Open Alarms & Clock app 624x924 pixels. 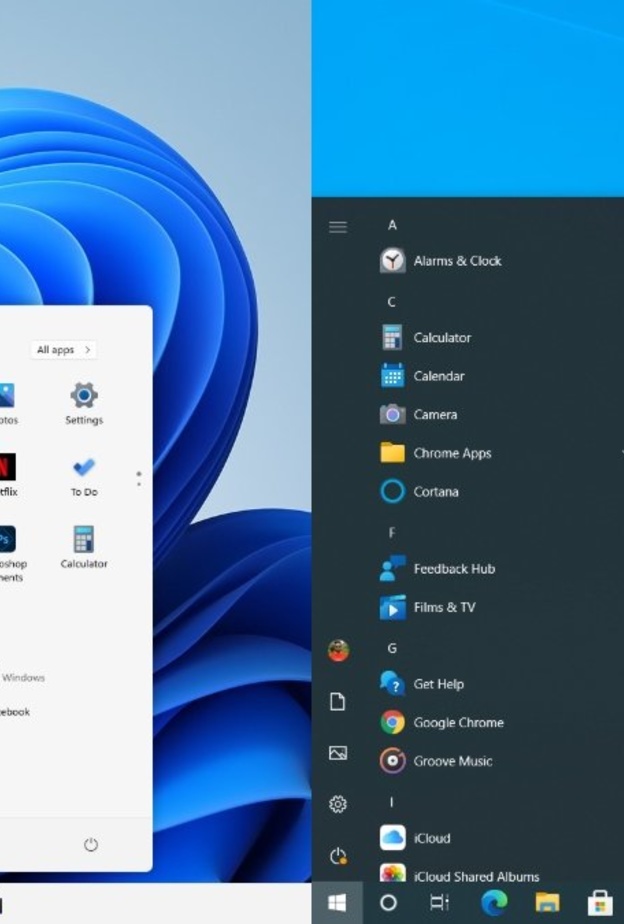tap(456, 261)
